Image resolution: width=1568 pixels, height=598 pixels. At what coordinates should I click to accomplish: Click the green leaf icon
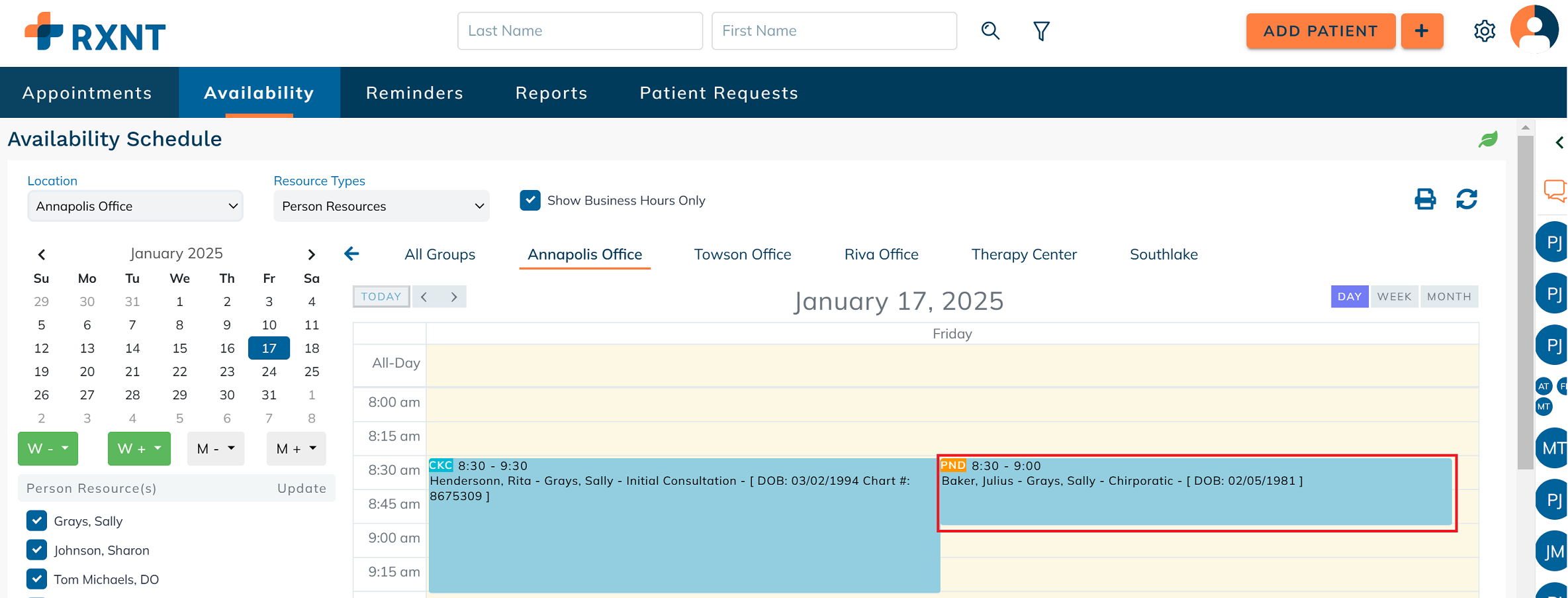[x=1488, y=140]
